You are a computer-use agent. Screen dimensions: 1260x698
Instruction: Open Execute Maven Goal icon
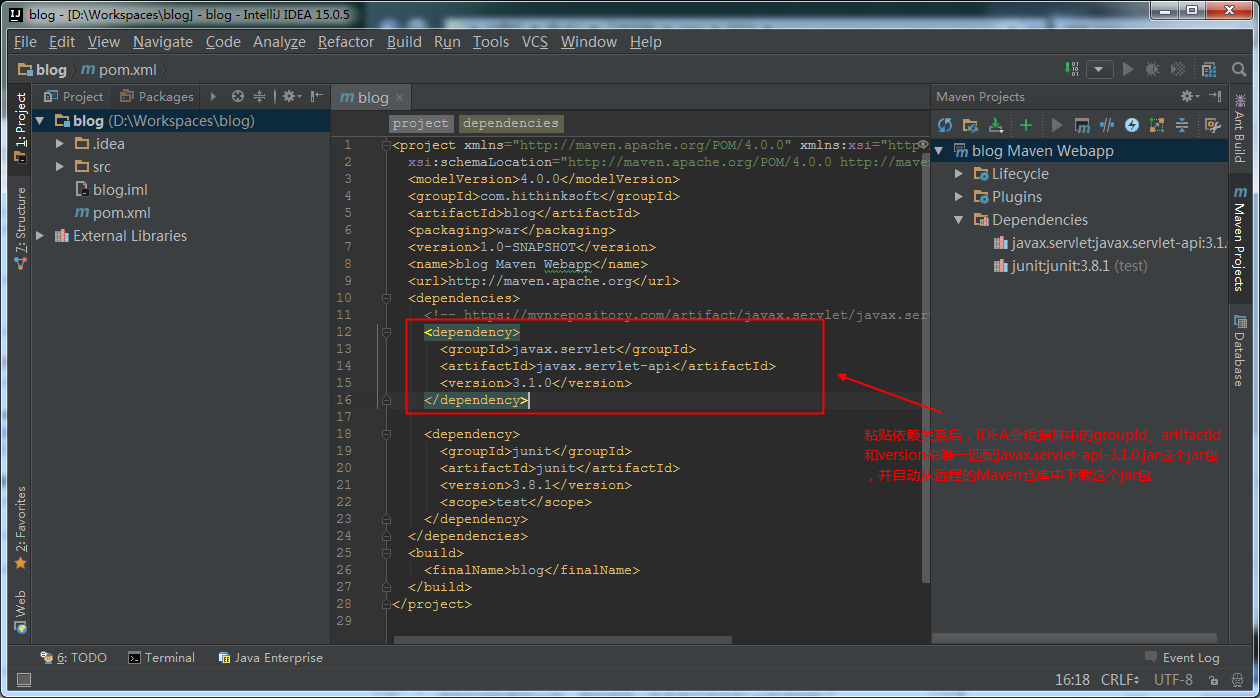point(1082,125)
